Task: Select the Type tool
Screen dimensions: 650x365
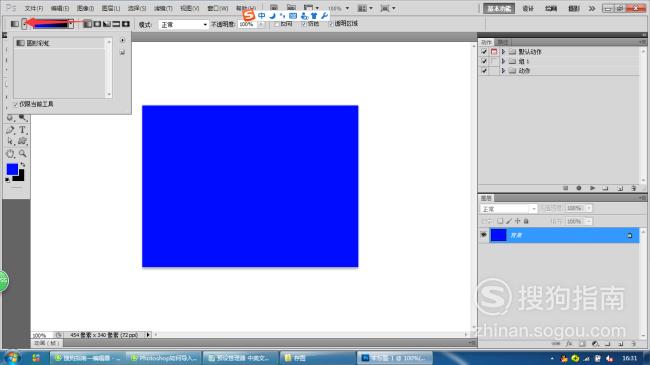Action: [x=22, y=130]
